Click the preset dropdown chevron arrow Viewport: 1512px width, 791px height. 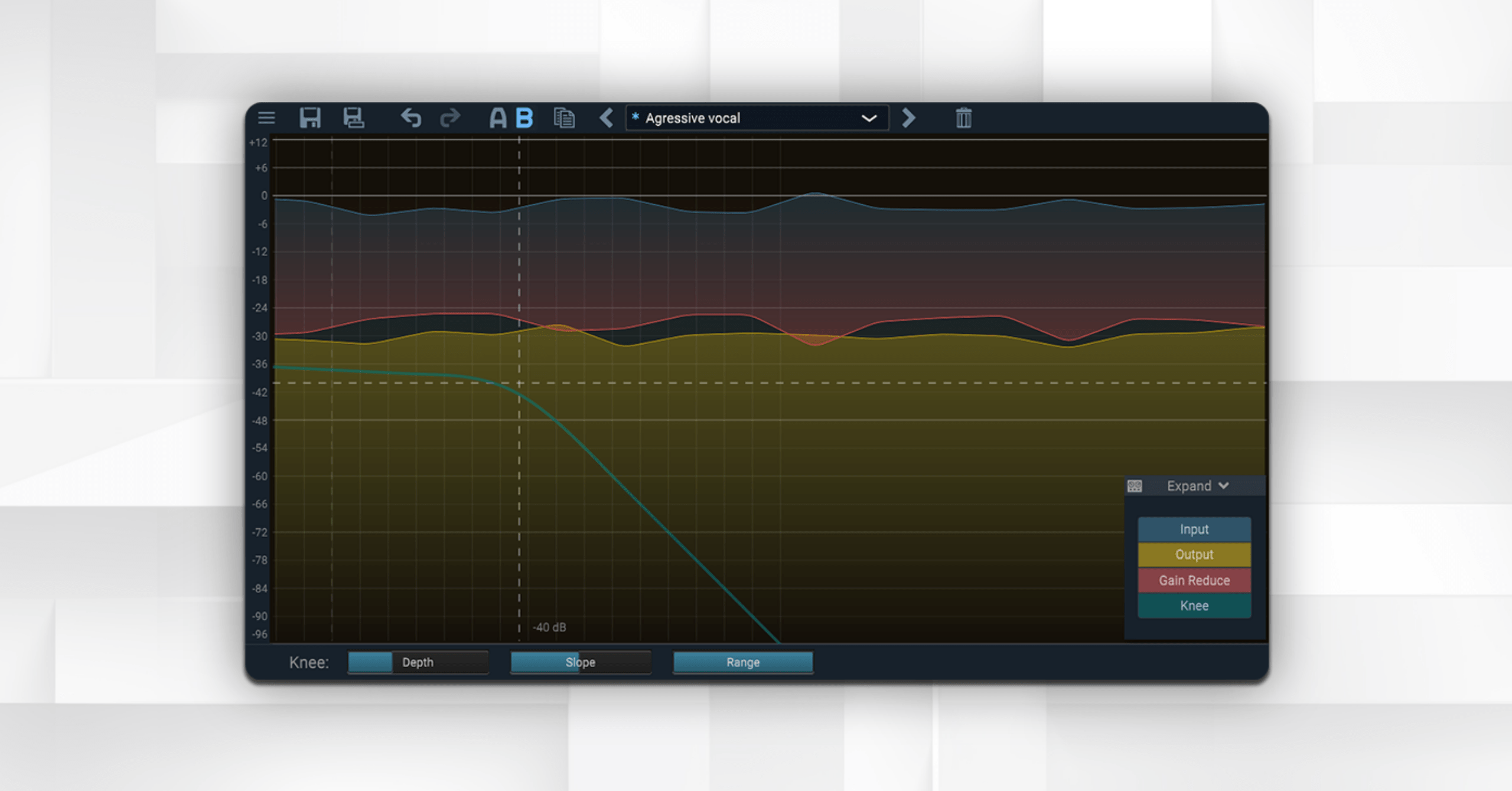coord(869,118)
